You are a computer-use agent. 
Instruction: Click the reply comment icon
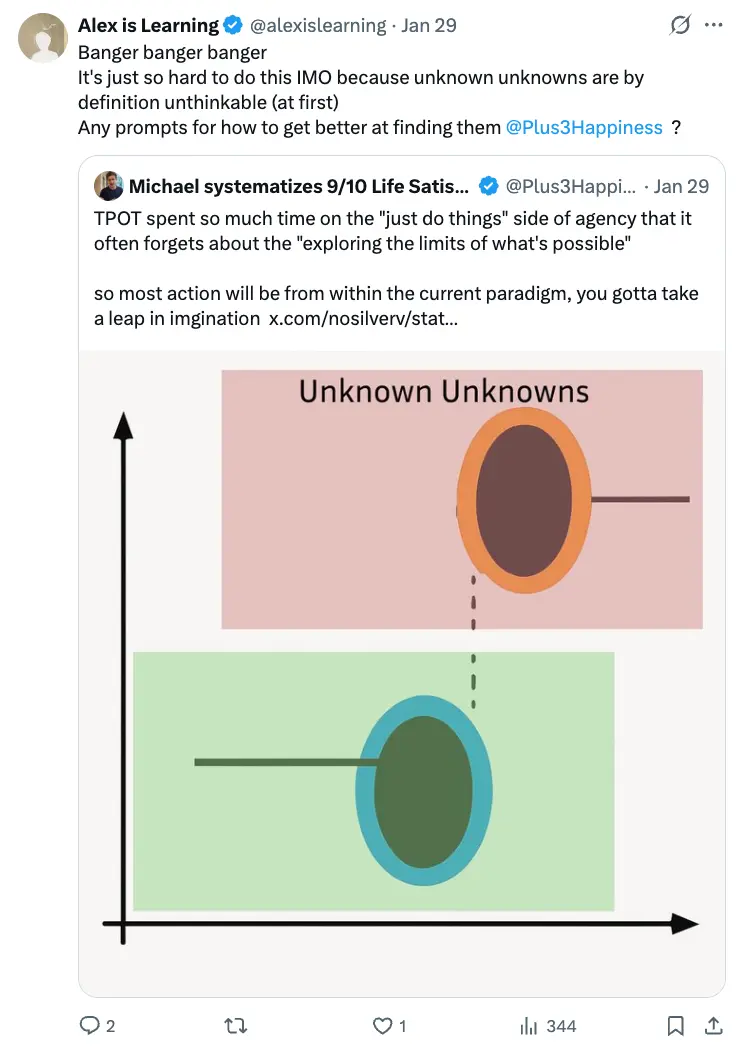point(90,1025)
